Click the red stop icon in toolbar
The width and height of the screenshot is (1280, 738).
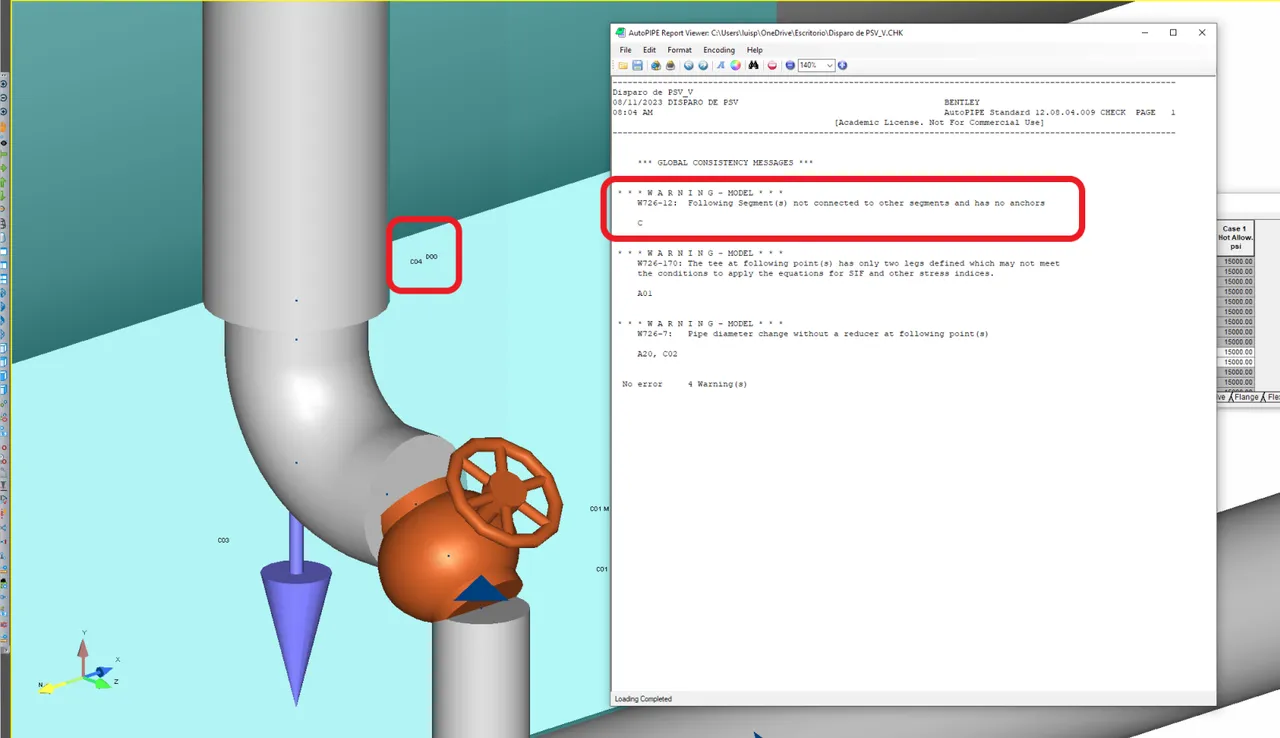tap(772, 65)
